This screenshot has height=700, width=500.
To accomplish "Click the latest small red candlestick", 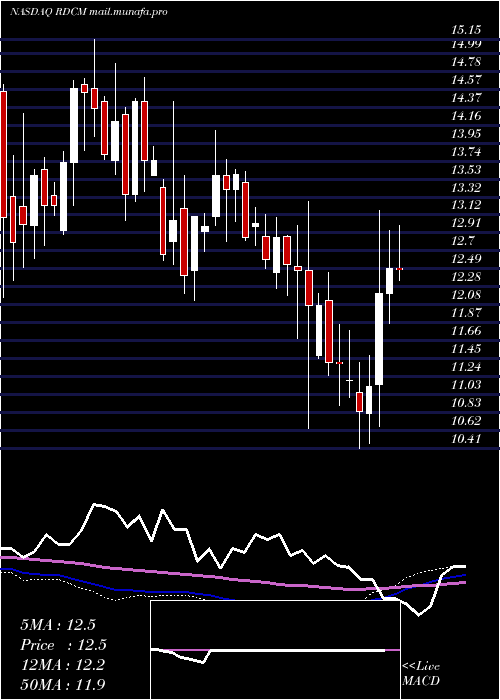I will pos(400,269).
